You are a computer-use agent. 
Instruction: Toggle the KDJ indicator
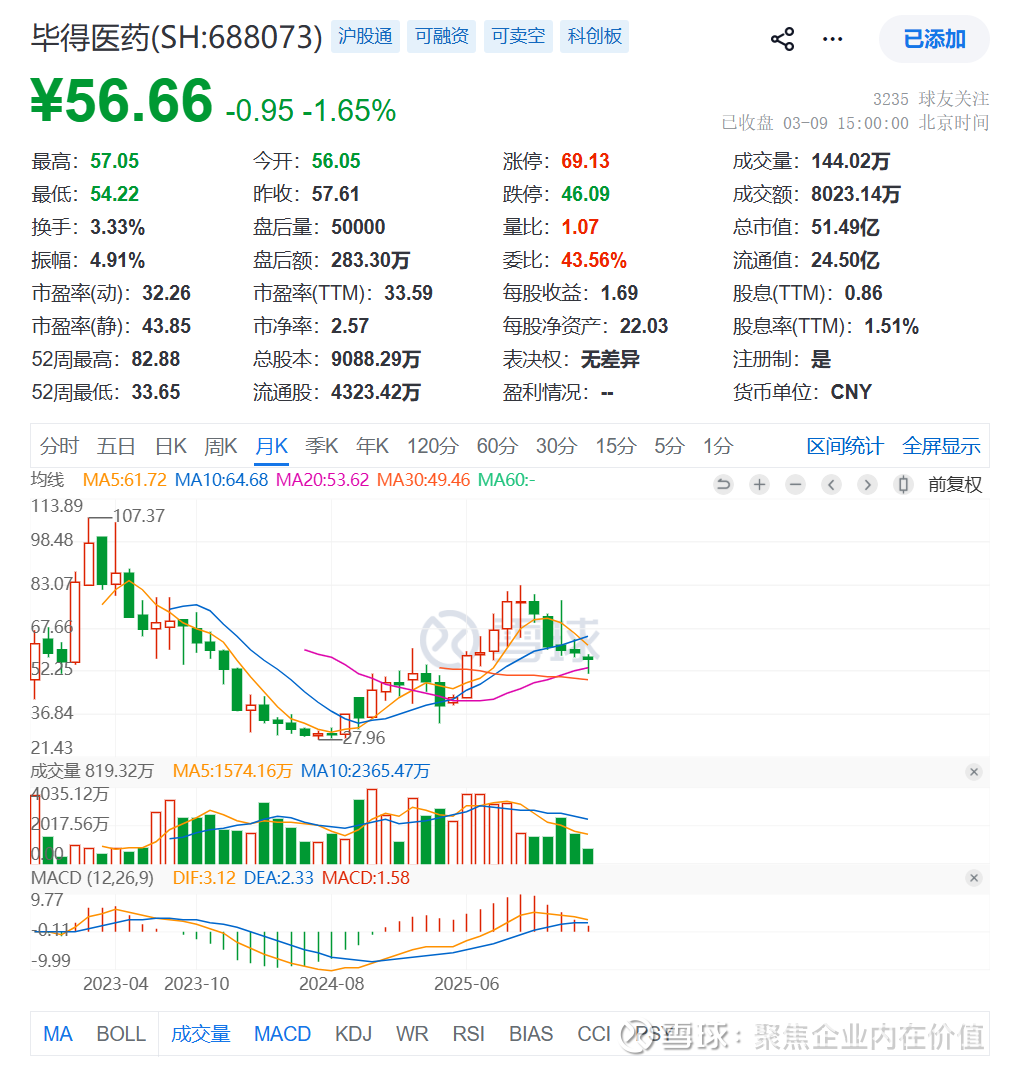pyautogui.click(x=353, y=1034)
